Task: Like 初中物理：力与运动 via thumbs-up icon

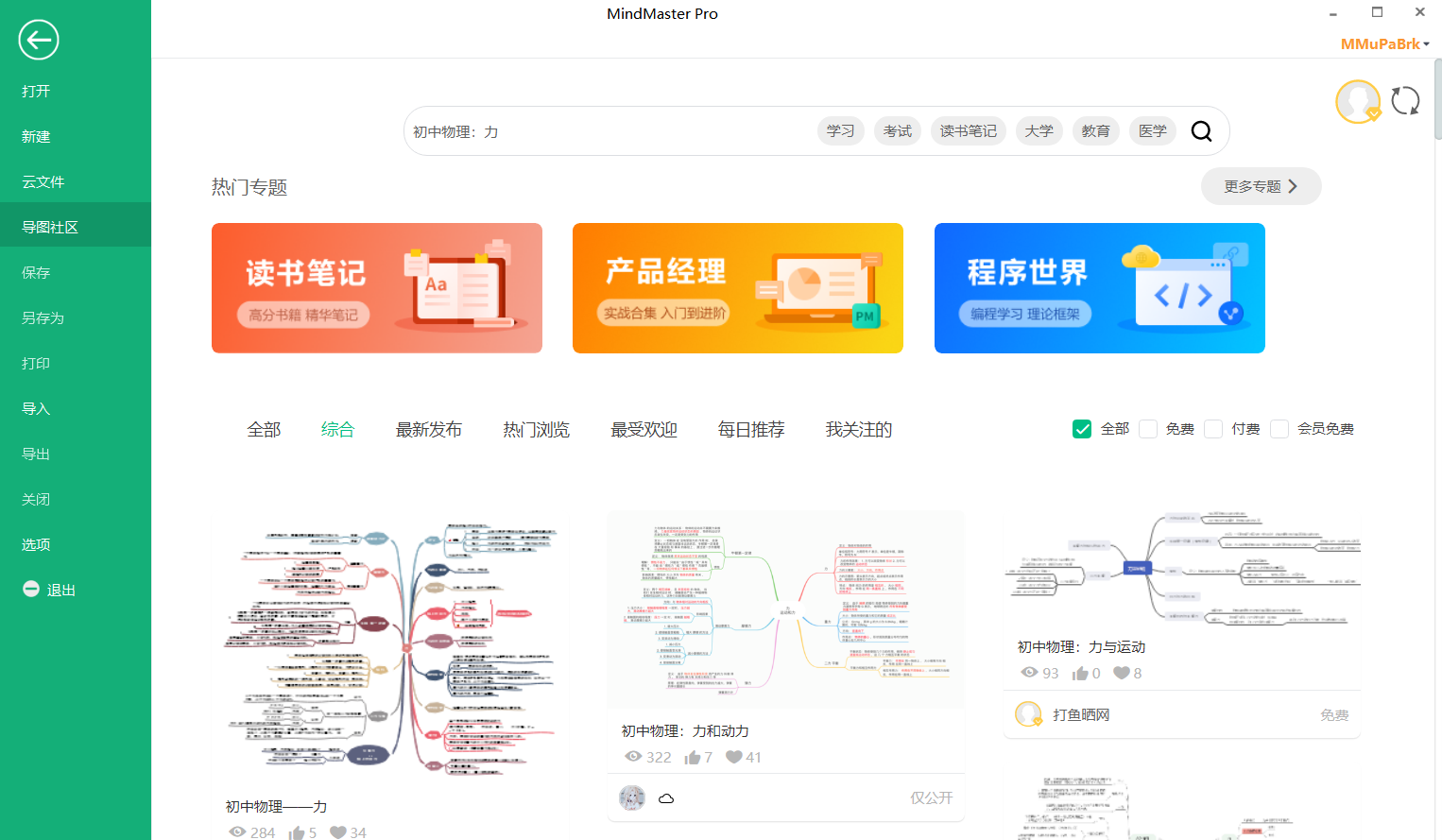Action: pyautogui.click(x=1080, y=673)
